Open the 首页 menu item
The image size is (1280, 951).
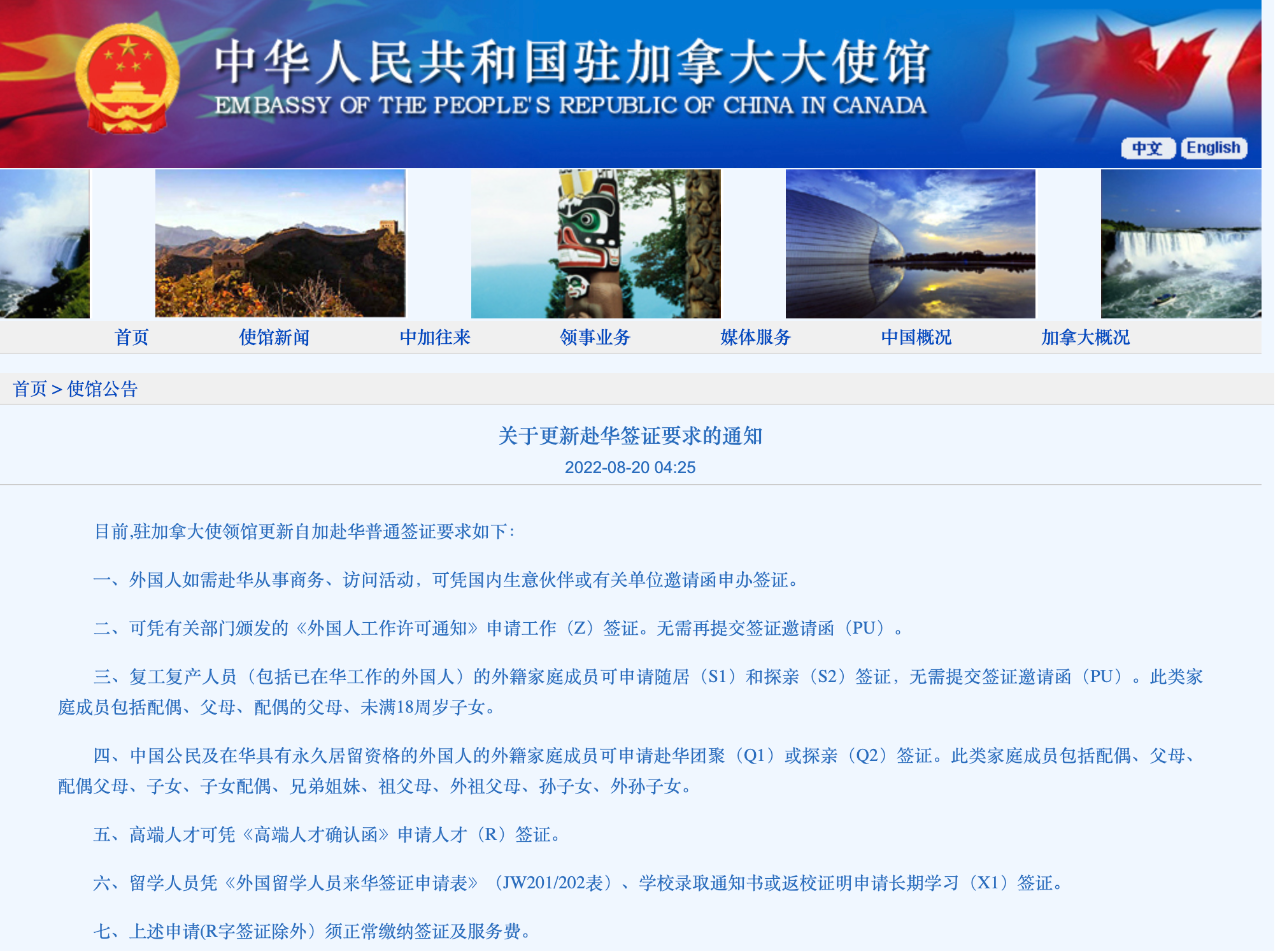coord(131,337)
